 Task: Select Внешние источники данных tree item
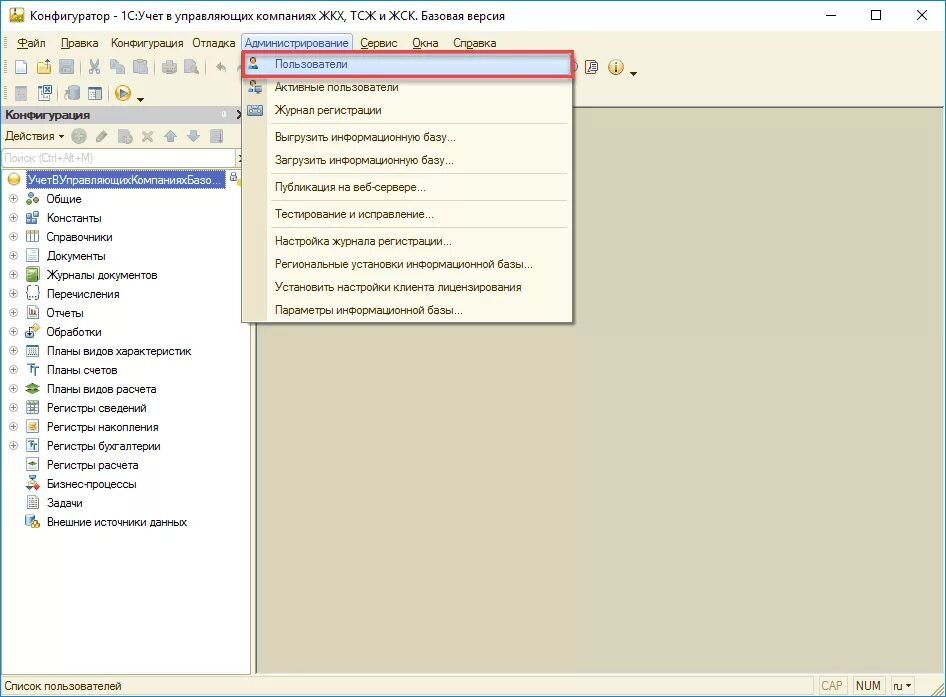[x=117, y=522]
